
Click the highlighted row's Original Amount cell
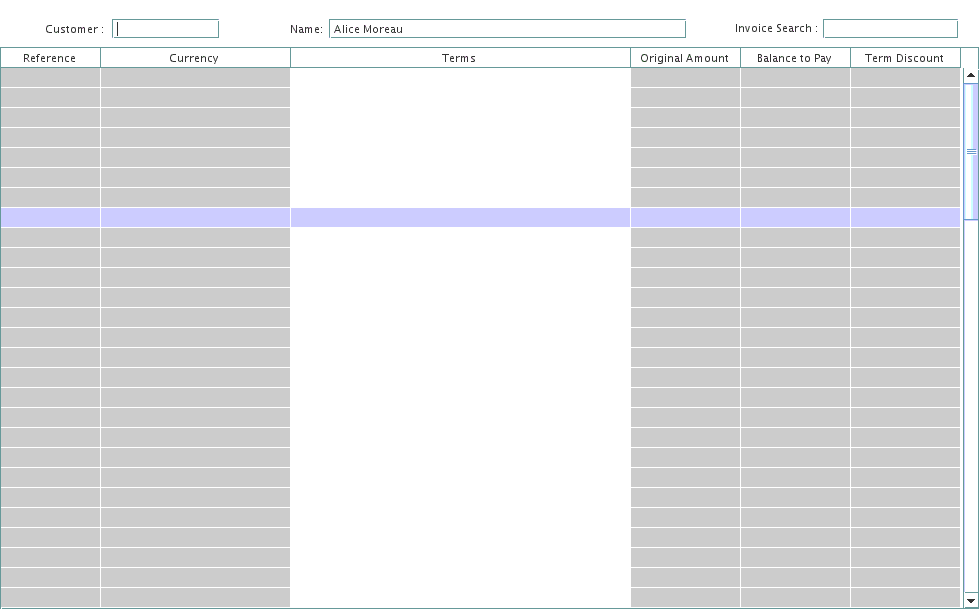pyautogui.click(x=685, y=218)
